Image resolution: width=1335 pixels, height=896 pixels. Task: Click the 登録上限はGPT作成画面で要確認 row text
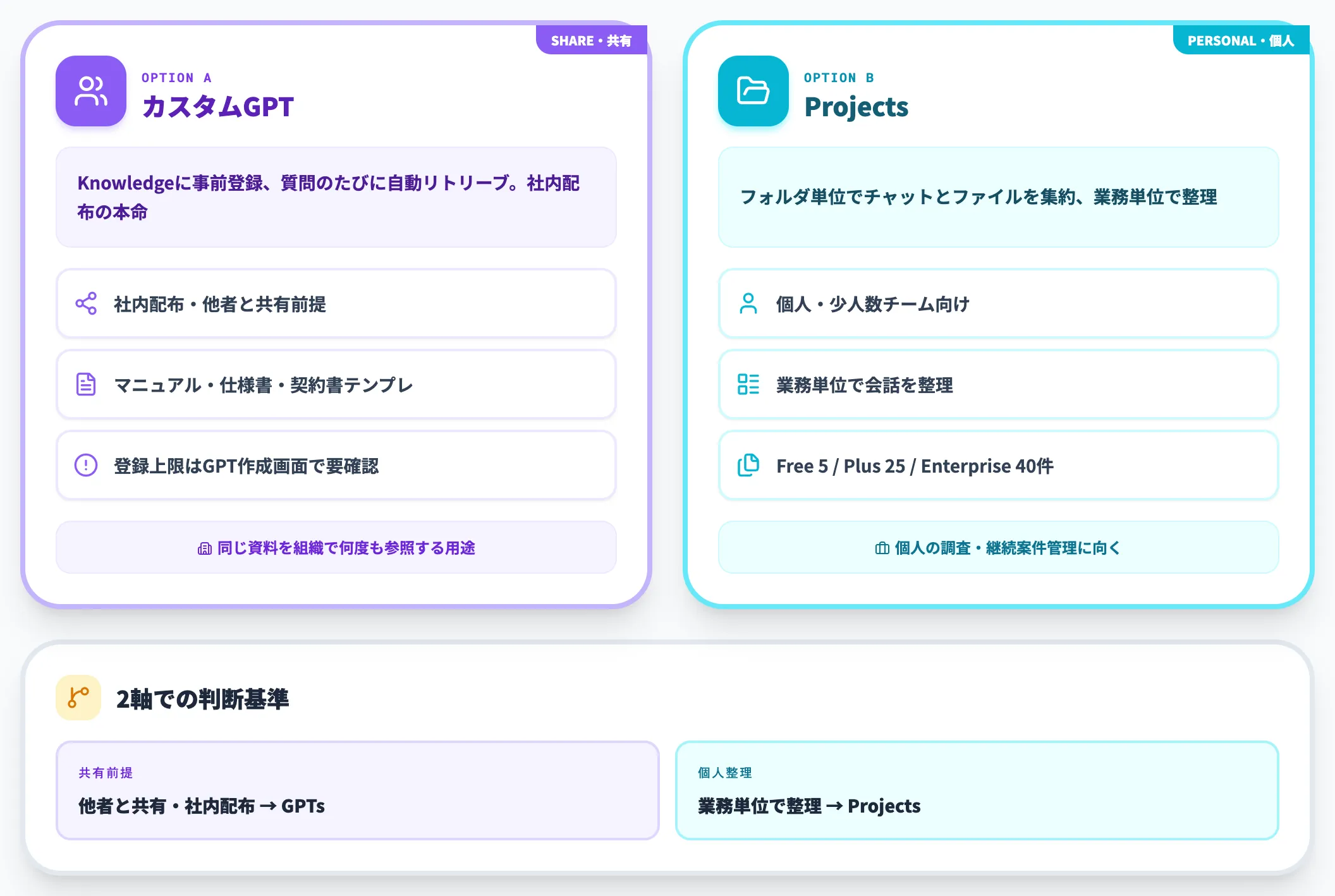(247, 466)
